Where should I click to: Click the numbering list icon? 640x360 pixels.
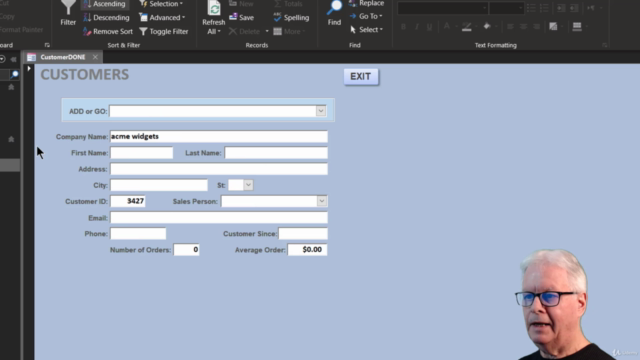pyautogui.click(x=544, y=8)
